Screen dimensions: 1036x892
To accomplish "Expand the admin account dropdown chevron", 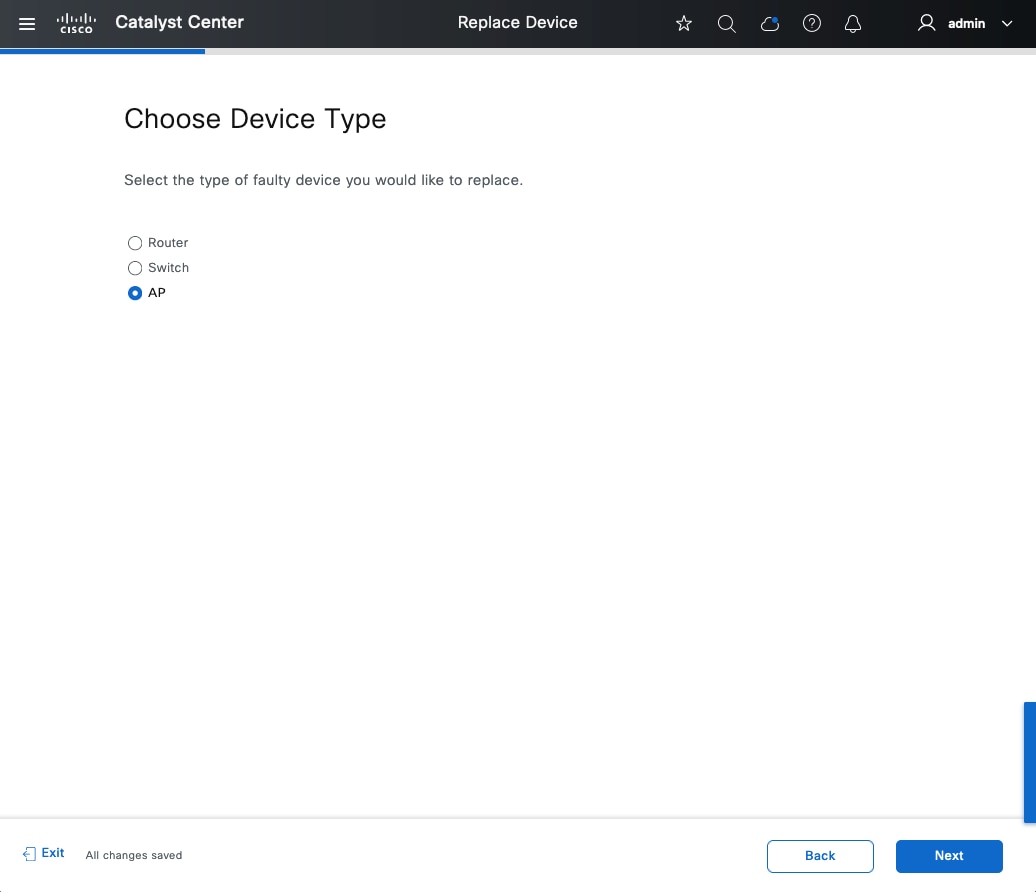I will (1006, 24).
